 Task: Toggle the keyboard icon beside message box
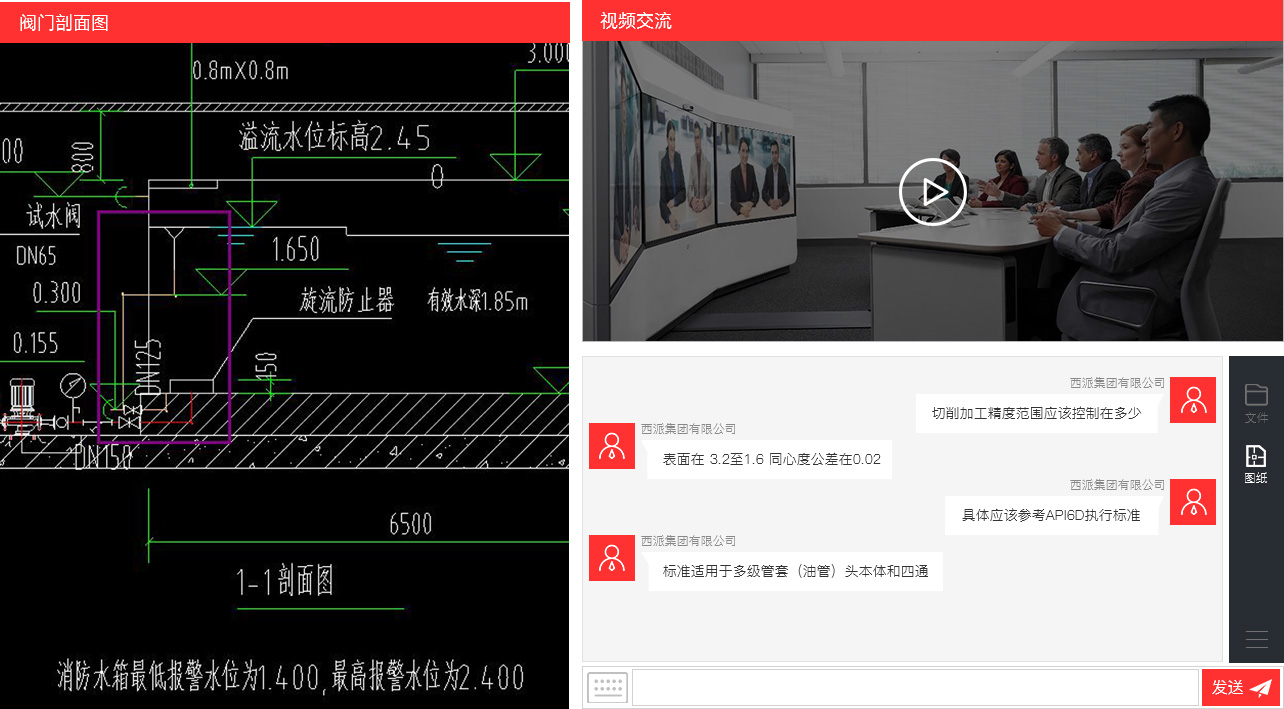[608, 688]
